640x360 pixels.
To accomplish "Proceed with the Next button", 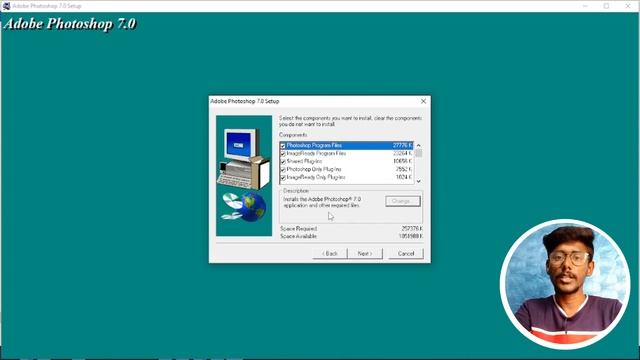I will (x=365, y=253).
